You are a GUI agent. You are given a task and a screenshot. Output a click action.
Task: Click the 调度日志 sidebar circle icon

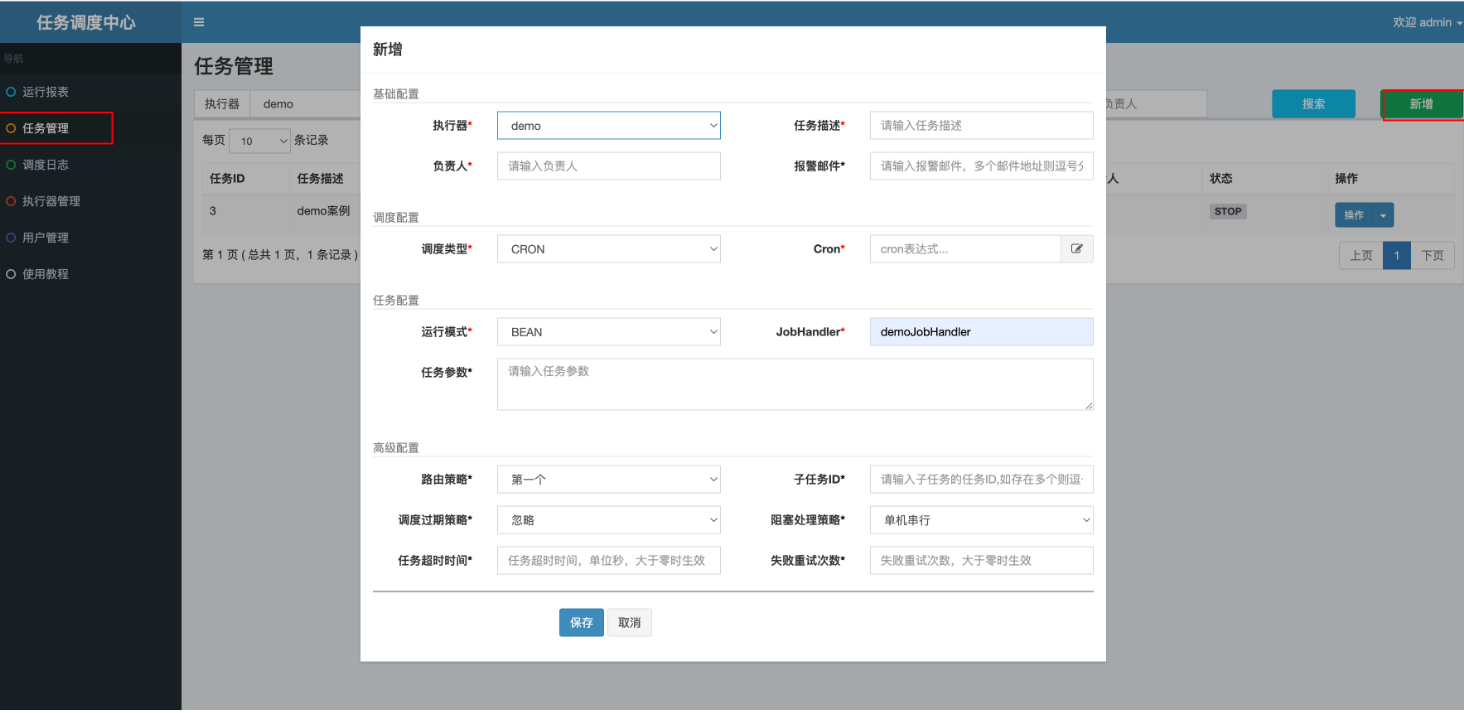[x=11, y=165]
